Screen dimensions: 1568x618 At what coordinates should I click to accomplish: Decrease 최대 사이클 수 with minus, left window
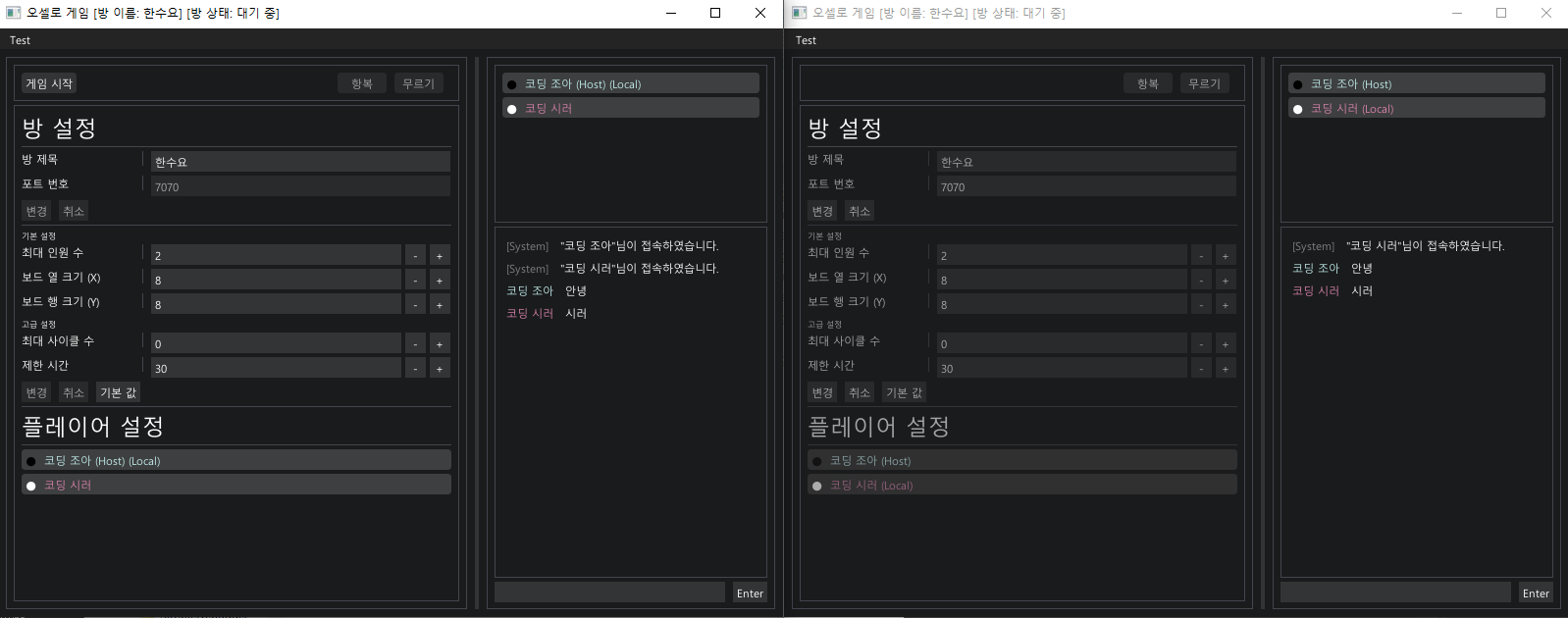[415, 343]
